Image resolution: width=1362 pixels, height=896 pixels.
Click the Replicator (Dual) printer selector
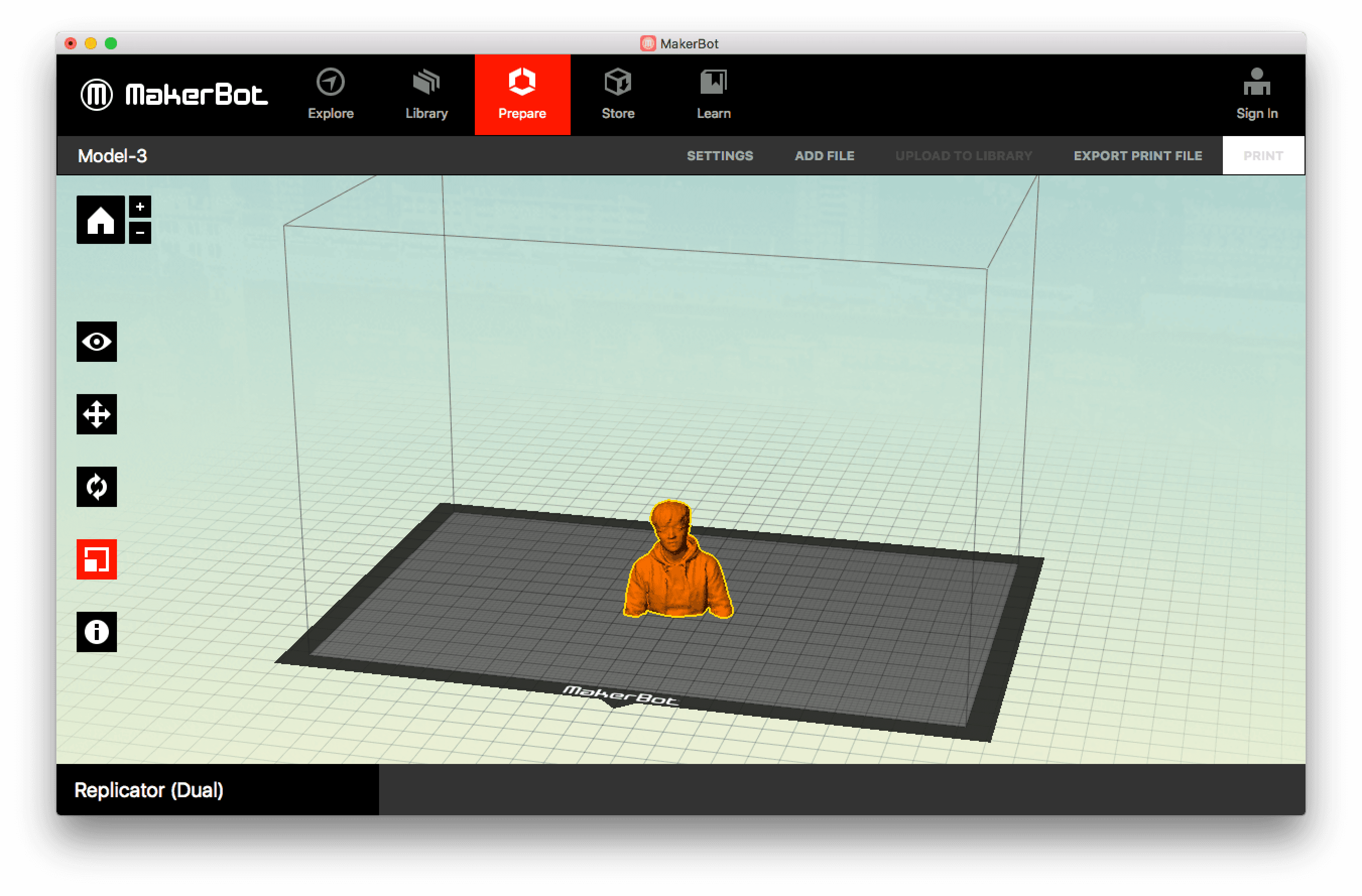point(217,790)
